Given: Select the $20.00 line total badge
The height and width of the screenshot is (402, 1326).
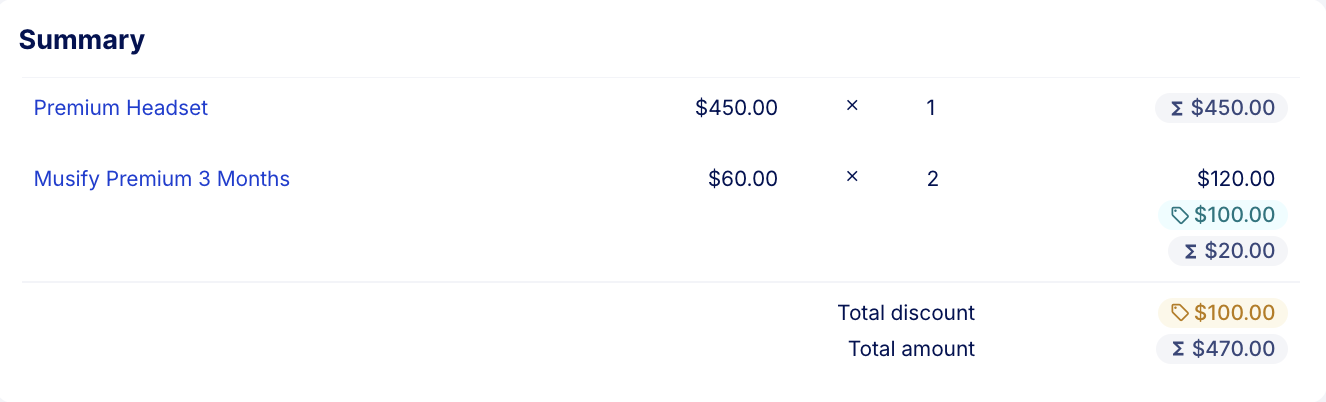Looking at the screenshot, I should pos(1228,251).
